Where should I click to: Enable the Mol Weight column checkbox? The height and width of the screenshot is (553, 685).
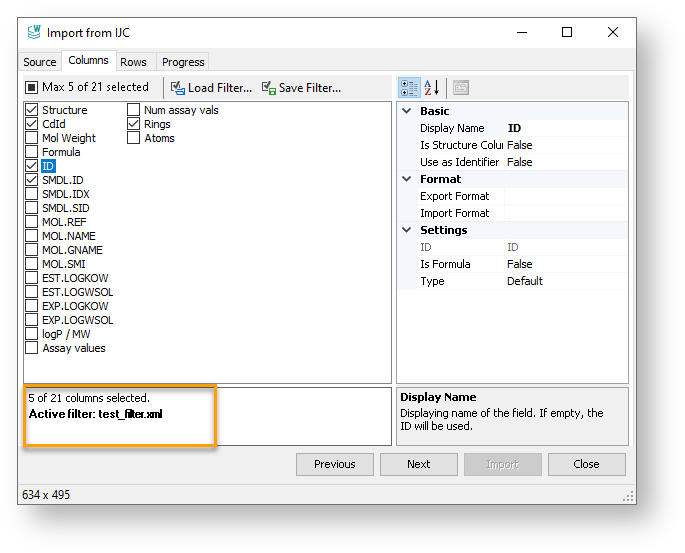point(32,138)
